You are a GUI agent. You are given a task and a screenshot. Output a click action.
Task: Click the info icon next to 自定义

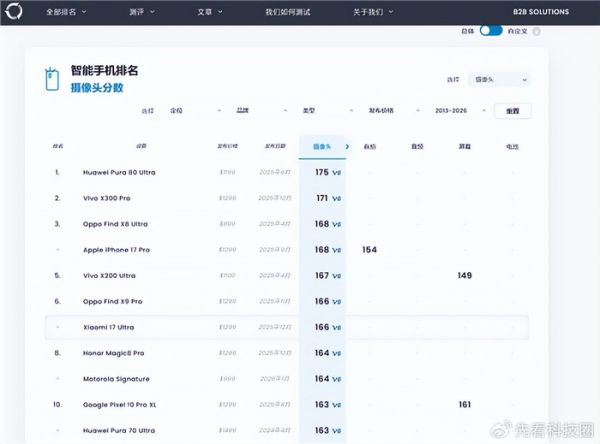[x=537, y=31]
